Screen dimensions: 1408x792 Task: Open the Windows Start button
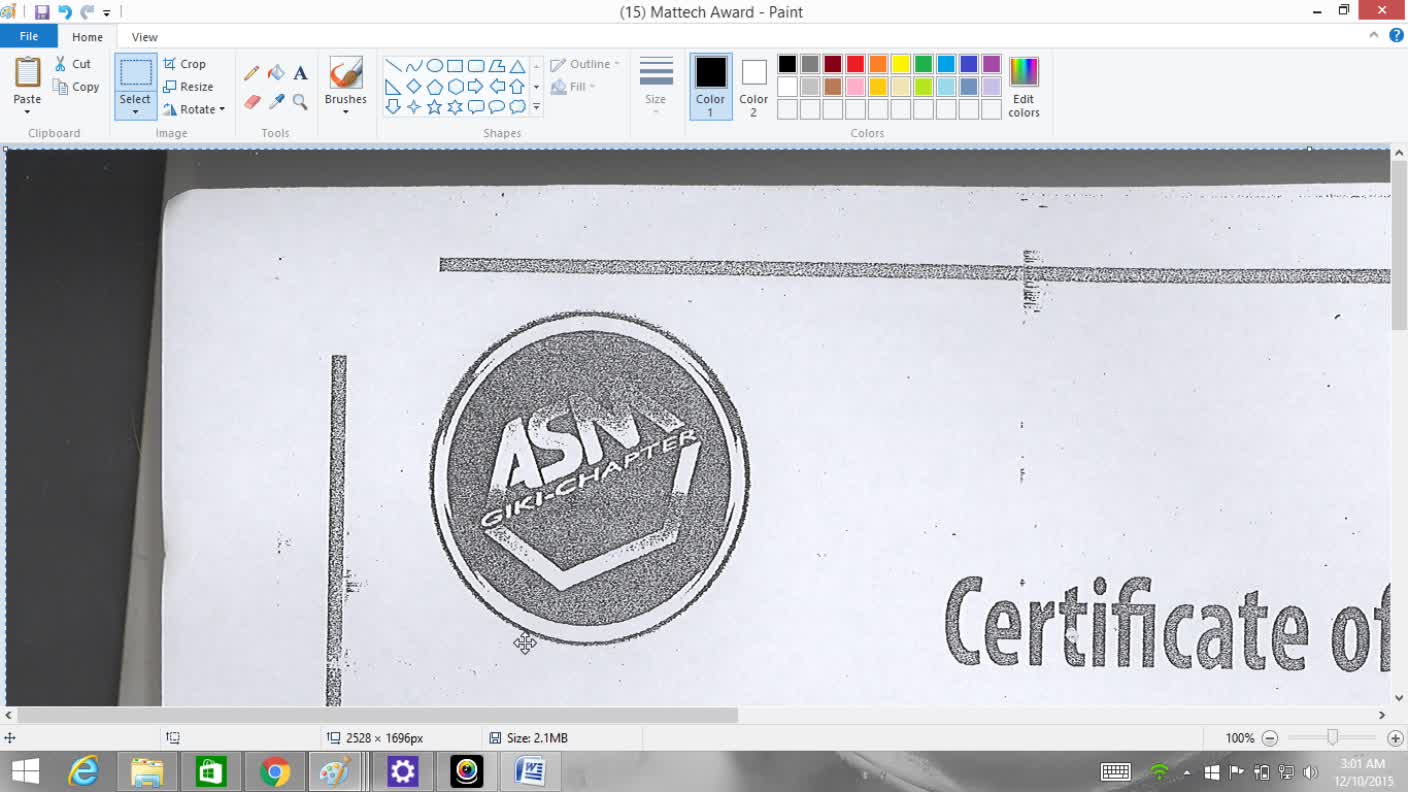click(25, 771)
